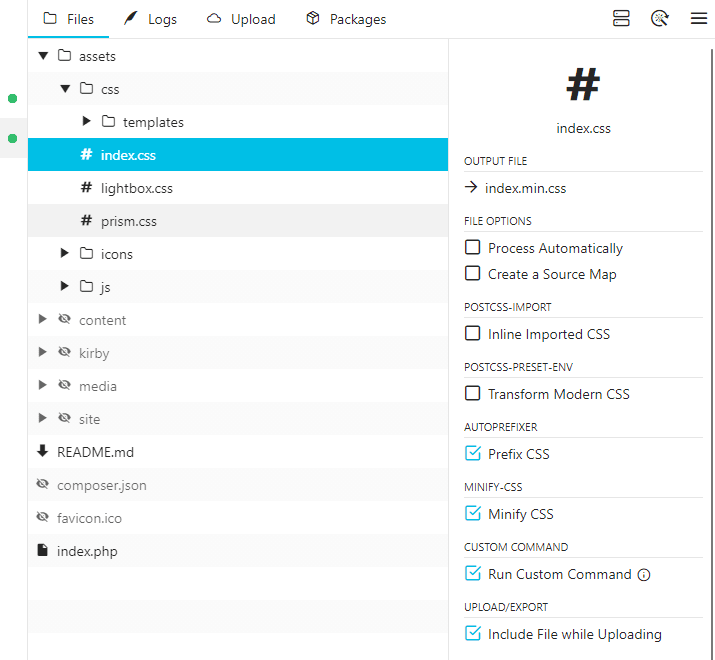Image resolution: width=715 pixels, height=660 pixels.
Task: Switch to the Logs tab
Action: tap(150, 19)
